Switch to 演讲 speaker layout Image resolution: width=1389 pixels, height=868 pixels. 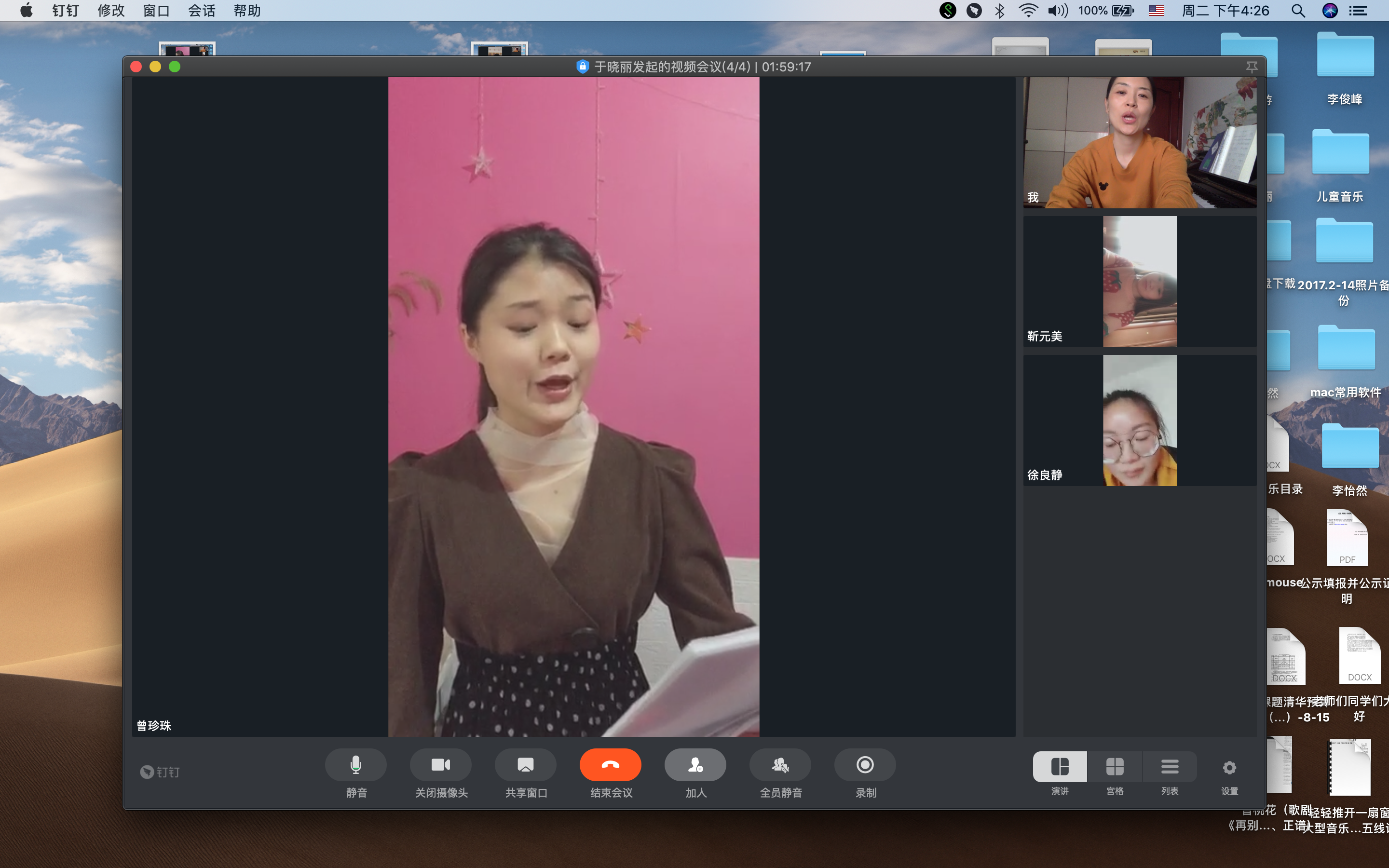1060,766
